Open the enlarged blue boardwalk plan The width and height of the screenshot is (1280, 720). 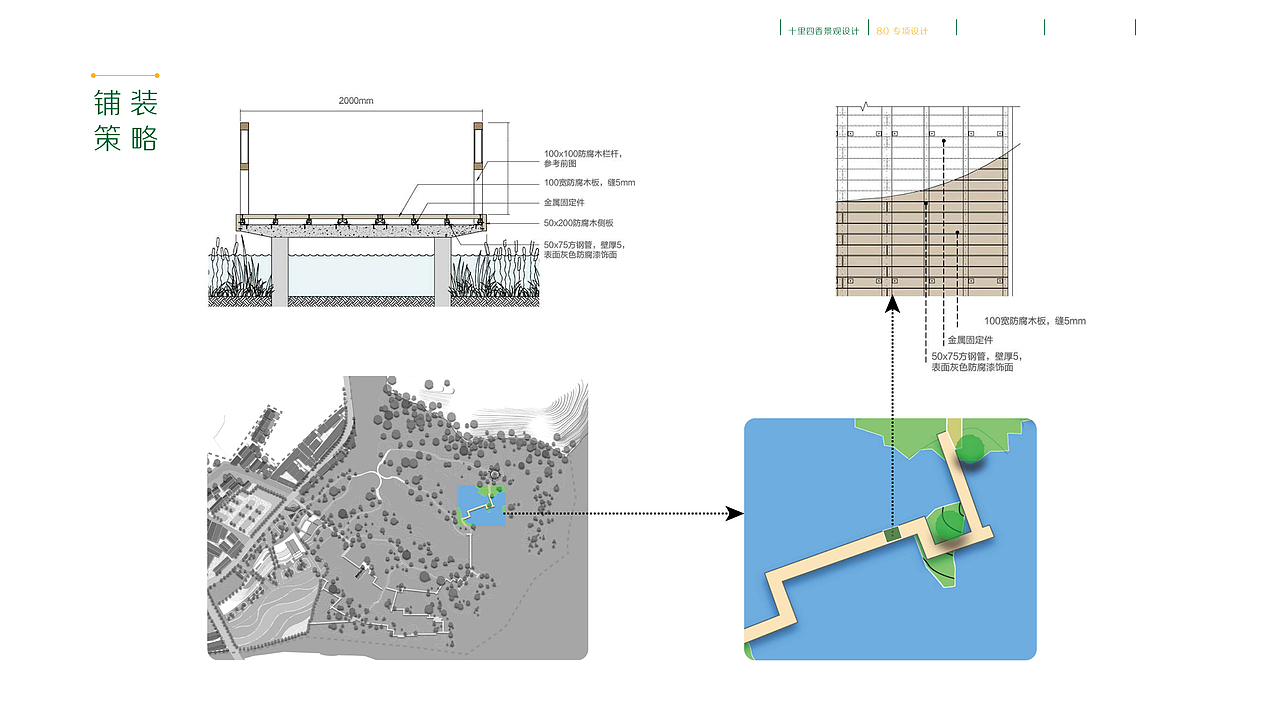coord(890,539)
